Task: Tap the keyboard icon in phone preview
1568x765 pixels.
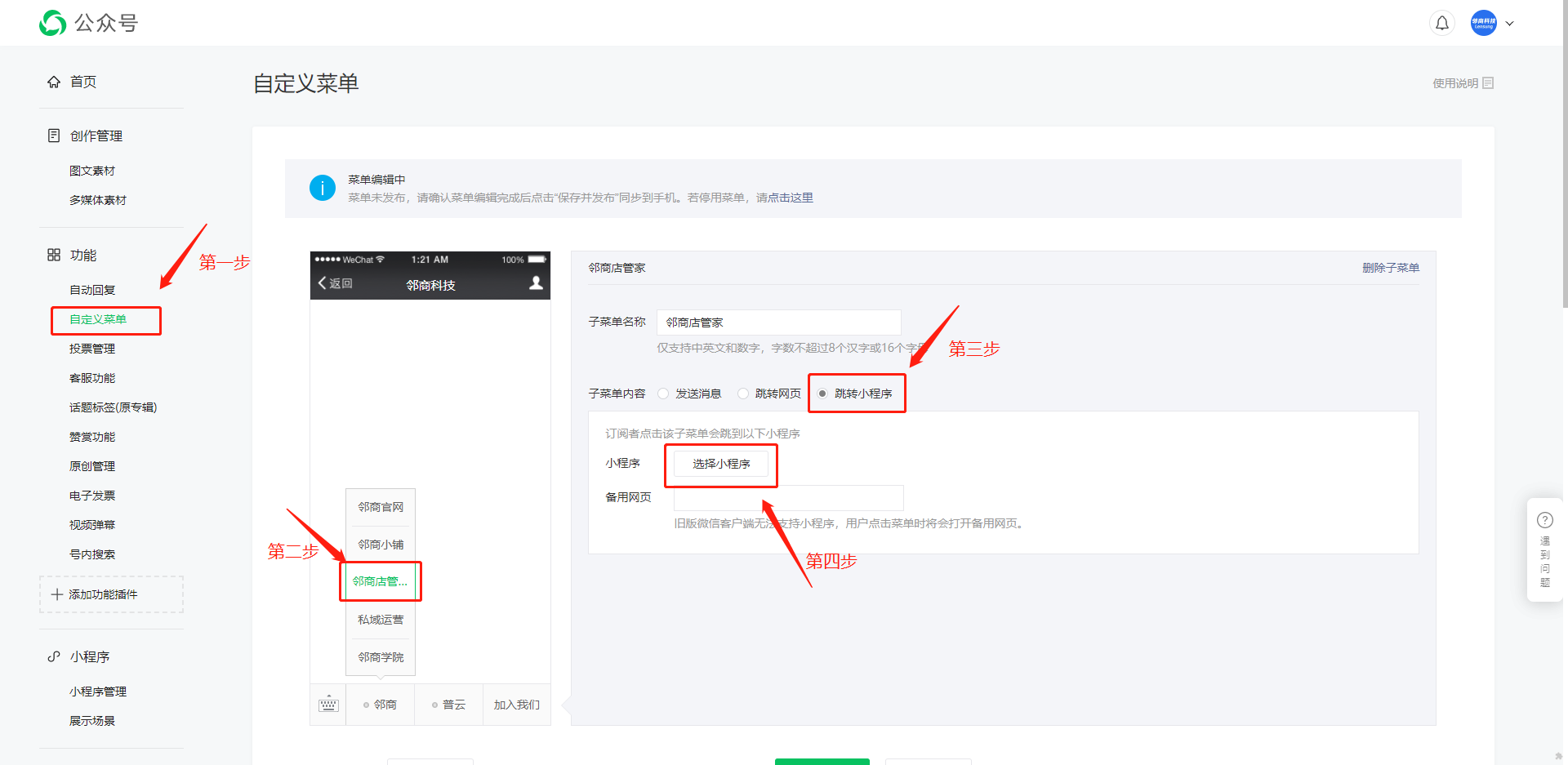Action: click(x=328, y=704)
